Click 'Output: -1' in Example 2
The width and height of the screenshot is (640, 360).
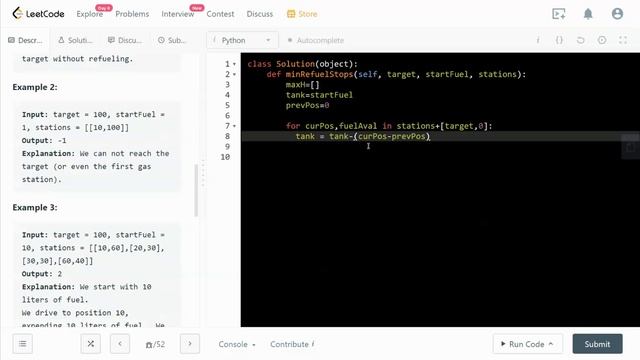pos(44,140)
